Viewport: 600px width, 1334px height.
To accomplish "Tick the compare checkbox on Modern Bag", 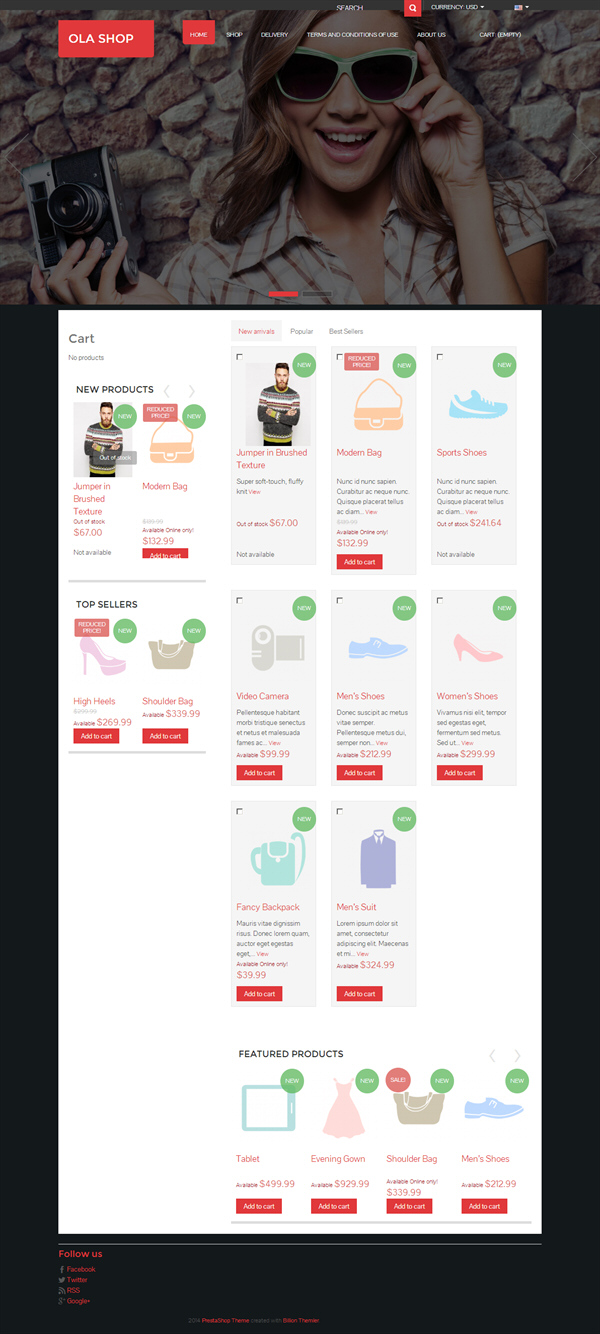I will tap(340, 357).
